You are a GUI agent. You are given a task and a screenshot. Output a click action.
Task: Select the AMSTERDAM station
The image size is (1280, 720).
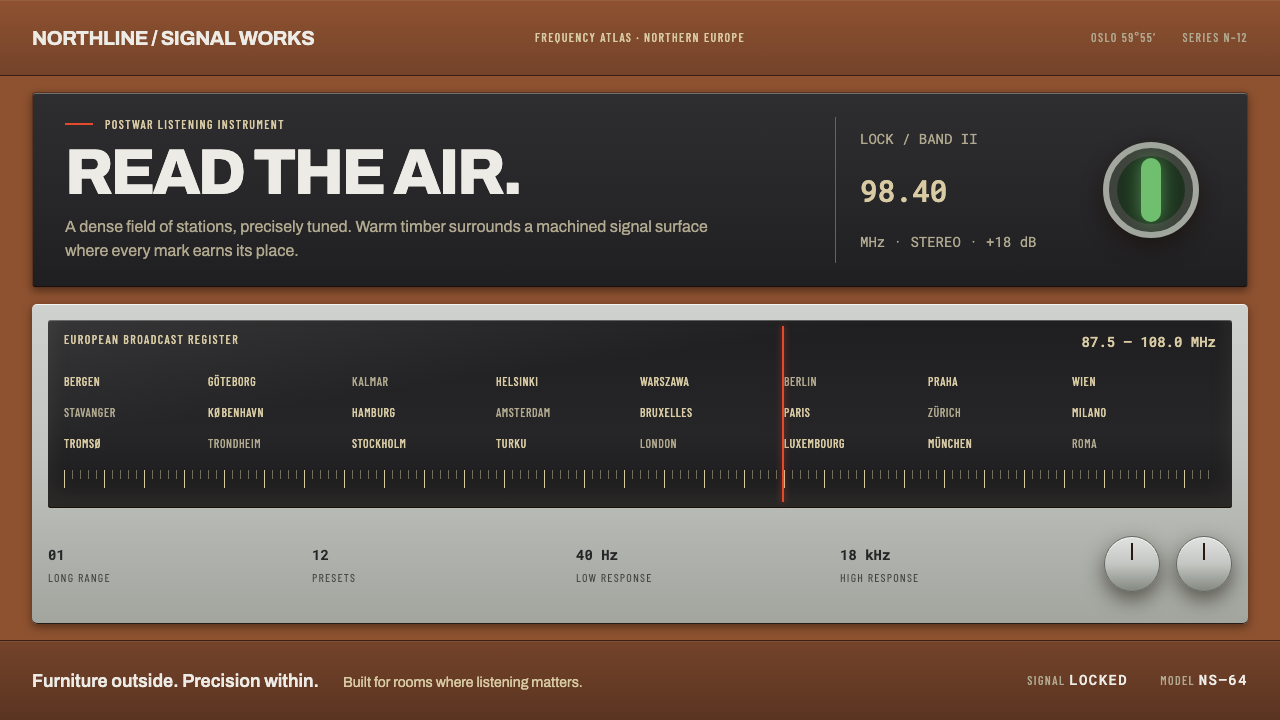click(523, 413)
